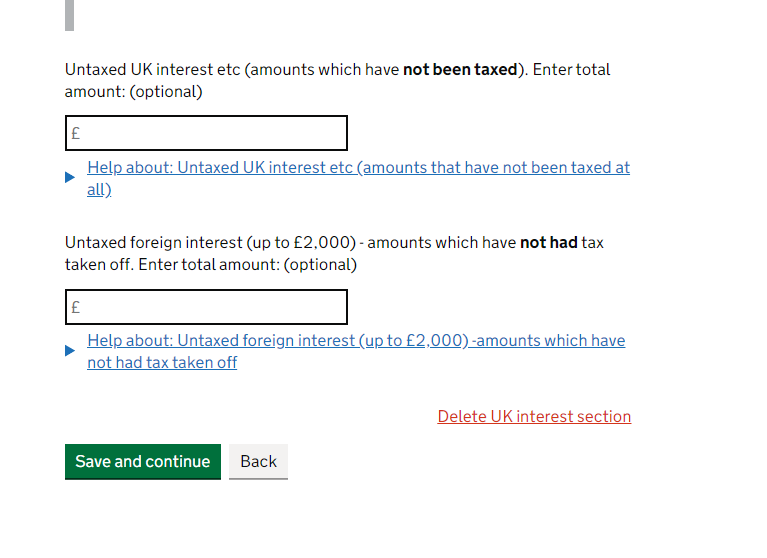Image resolution: width=767 pixels, height=558 pixels.
Task: Click the 'Delete UK interest section' link
Action: [x=534, y=416]
